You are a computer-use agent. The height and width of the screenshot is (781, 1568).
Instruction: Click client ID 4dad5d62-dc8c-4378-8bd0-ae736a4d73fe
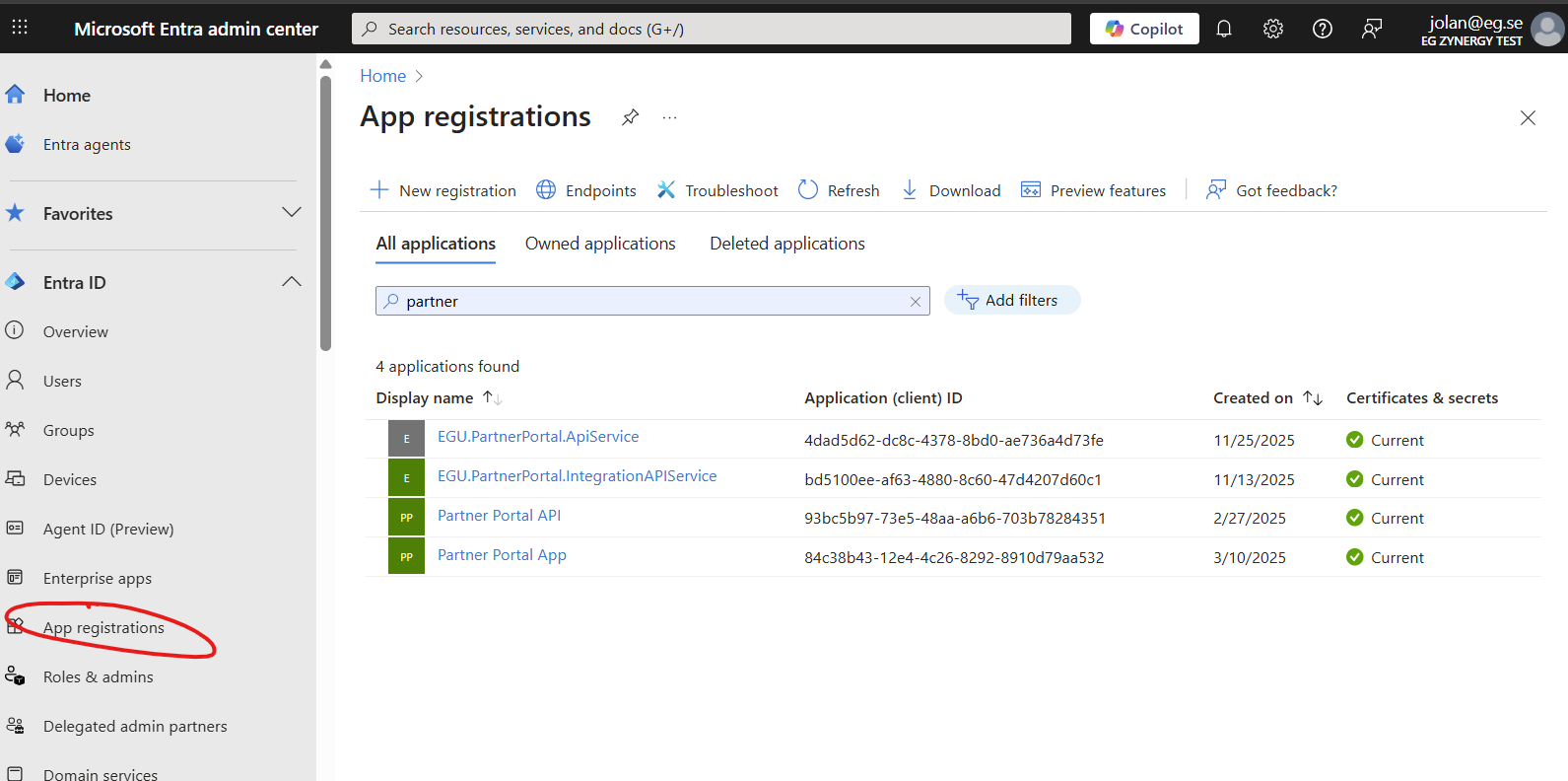pos(954,440)
